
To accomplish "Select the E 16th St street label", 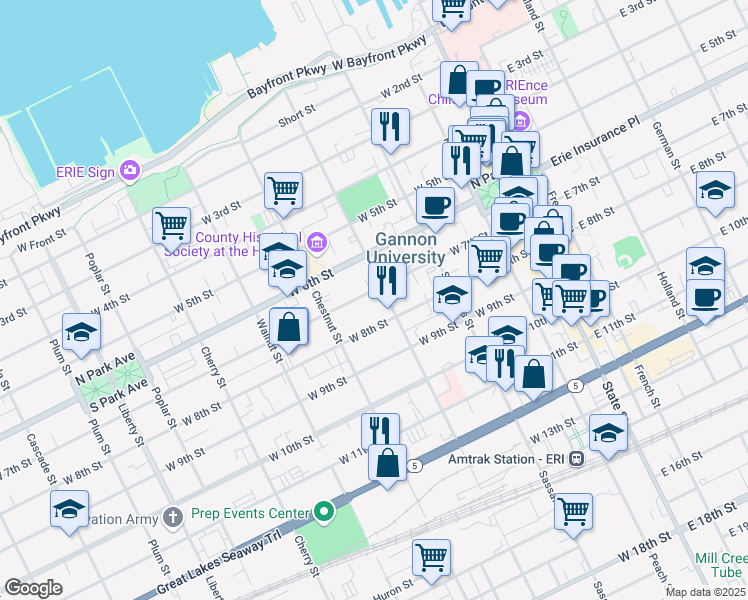I will click(682, 464).
